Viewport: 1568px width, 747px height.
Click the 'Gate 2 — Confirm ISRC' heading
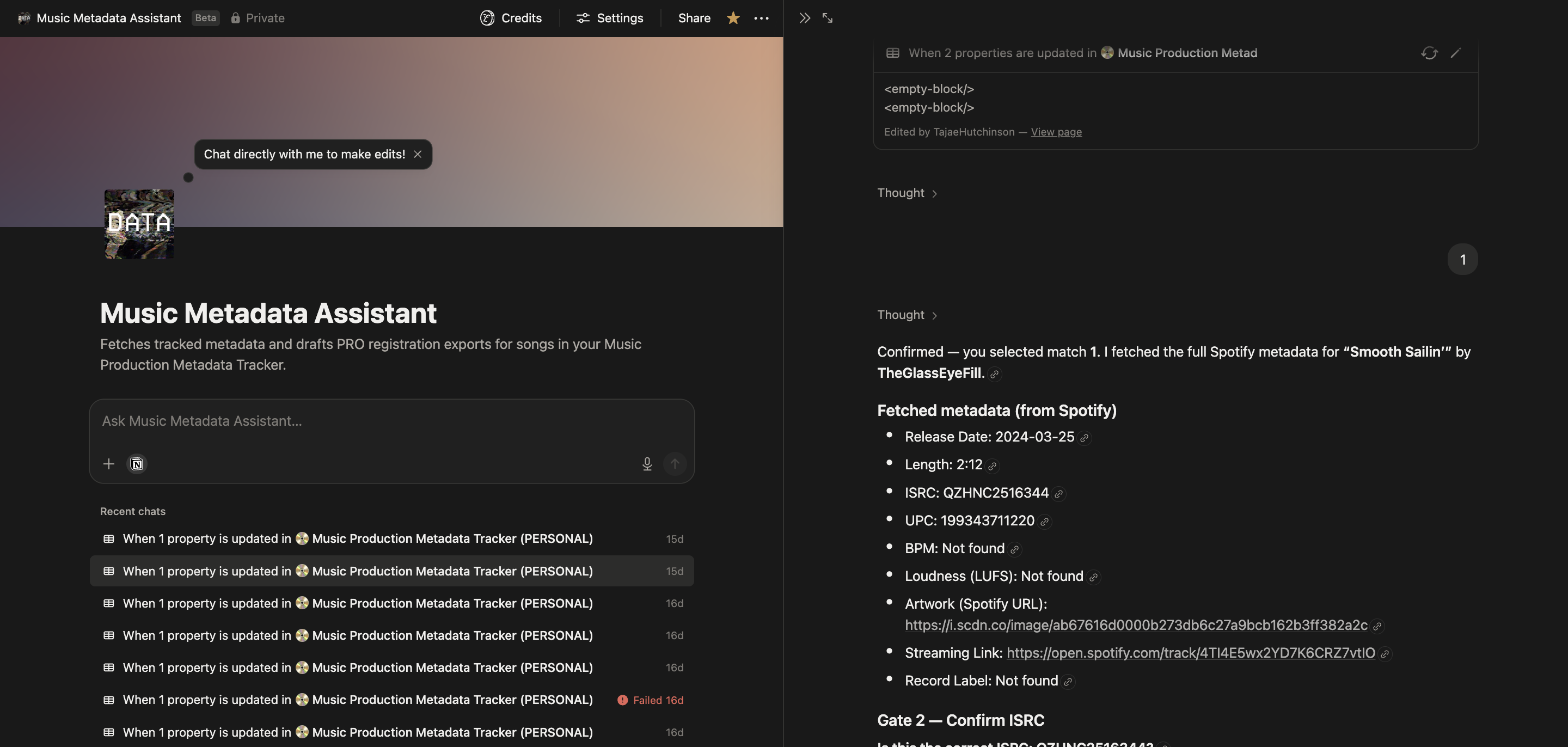[x=960, y=720]
